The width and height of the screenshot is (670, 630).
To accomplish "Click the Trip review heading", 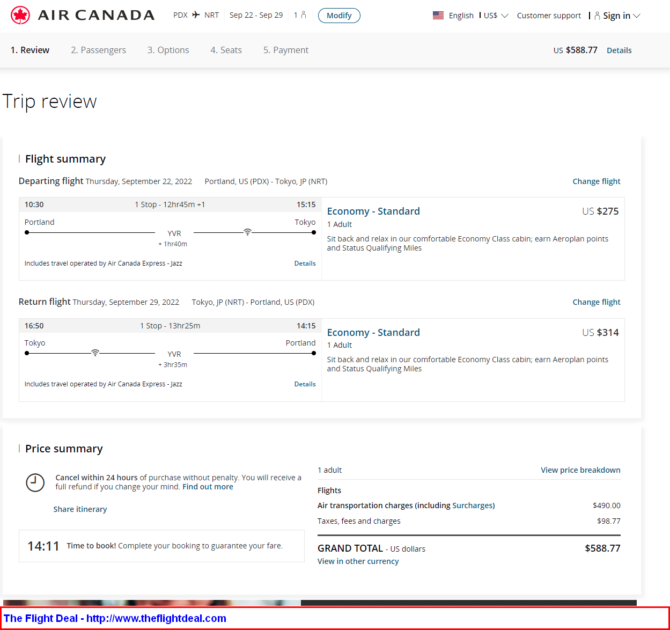I will click(x=50, y=102).
